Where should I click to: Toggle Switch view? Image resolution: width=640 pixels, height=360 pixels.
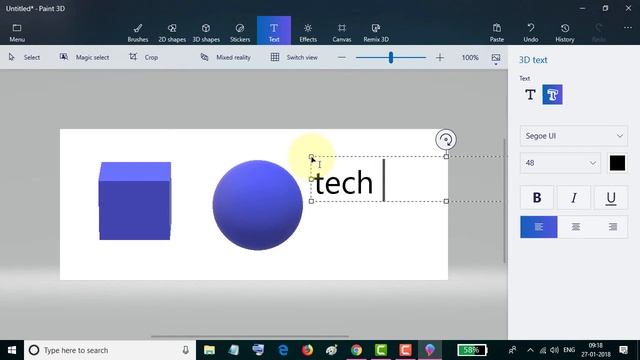pyautogui.click(x=294, y=57)
